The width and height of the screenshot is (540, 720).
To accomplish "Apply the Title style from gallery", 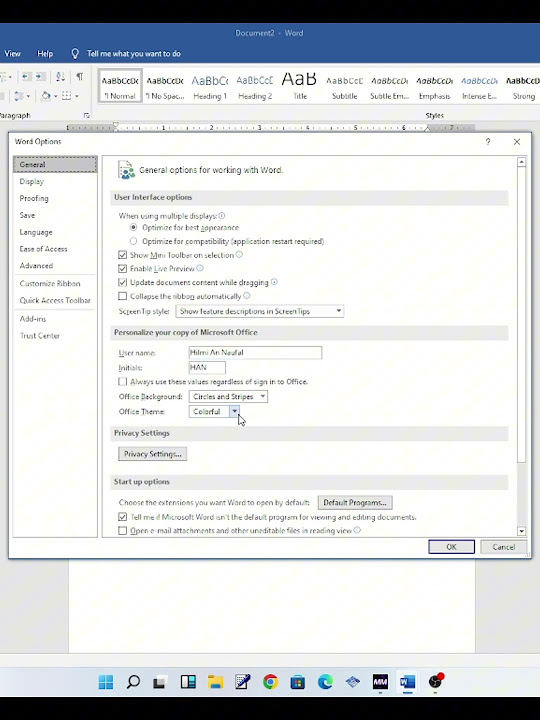I will point(300,86).
